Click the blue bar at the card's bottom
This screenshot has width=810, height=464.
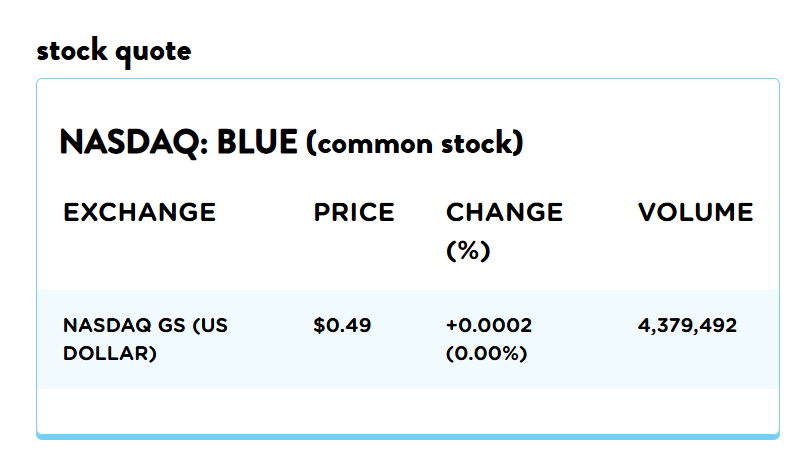pyautogui.click(x=407, y=436)
